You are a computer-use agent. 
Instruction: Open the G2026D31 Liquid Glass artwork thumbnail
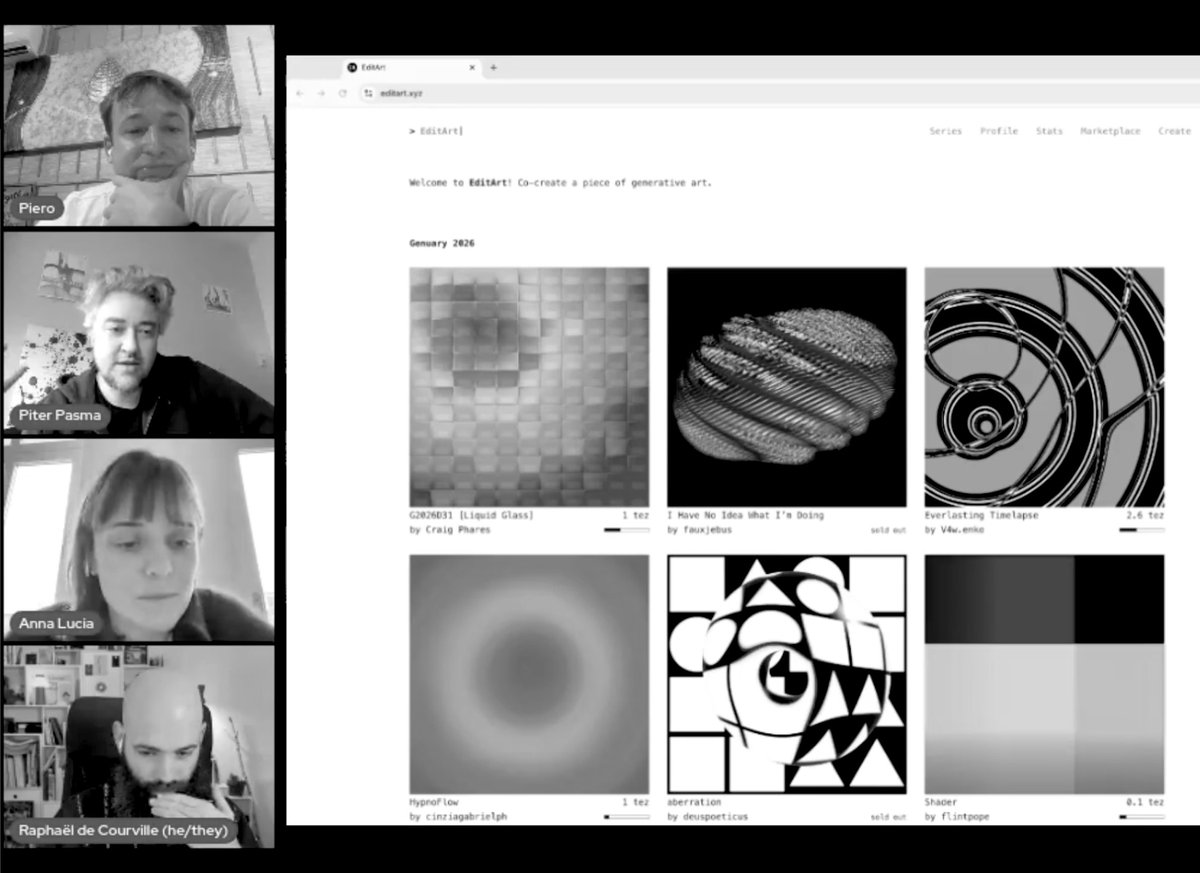point(529,387)
